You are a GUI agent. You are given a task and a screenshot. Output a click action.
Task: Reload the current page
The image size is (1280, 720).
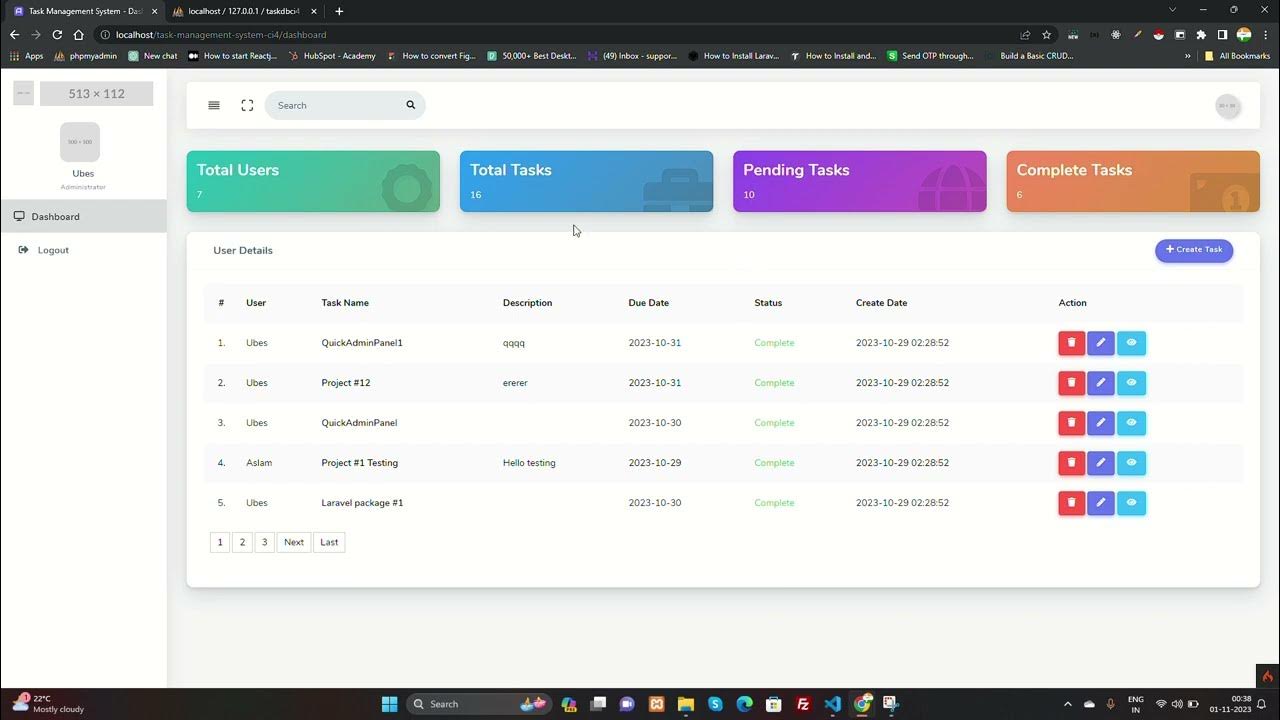57,34
